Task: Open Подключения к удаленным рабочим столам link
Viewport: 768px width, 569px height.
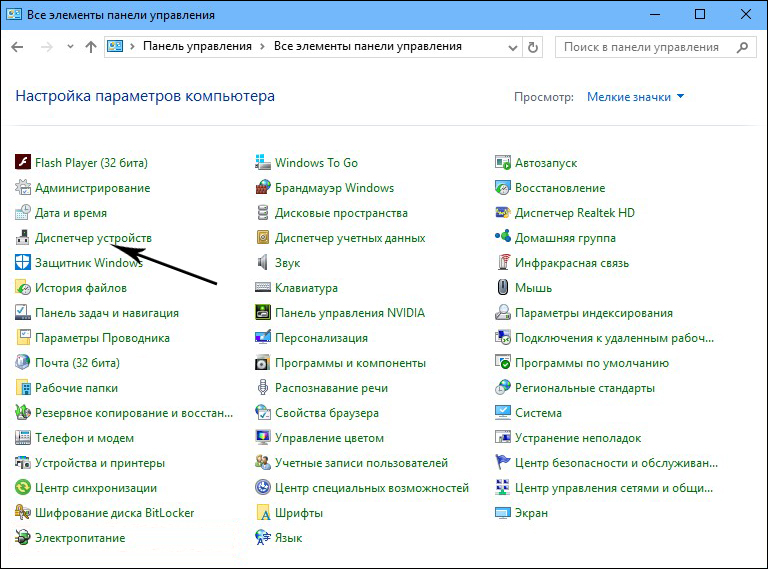Action: (614, 338)
